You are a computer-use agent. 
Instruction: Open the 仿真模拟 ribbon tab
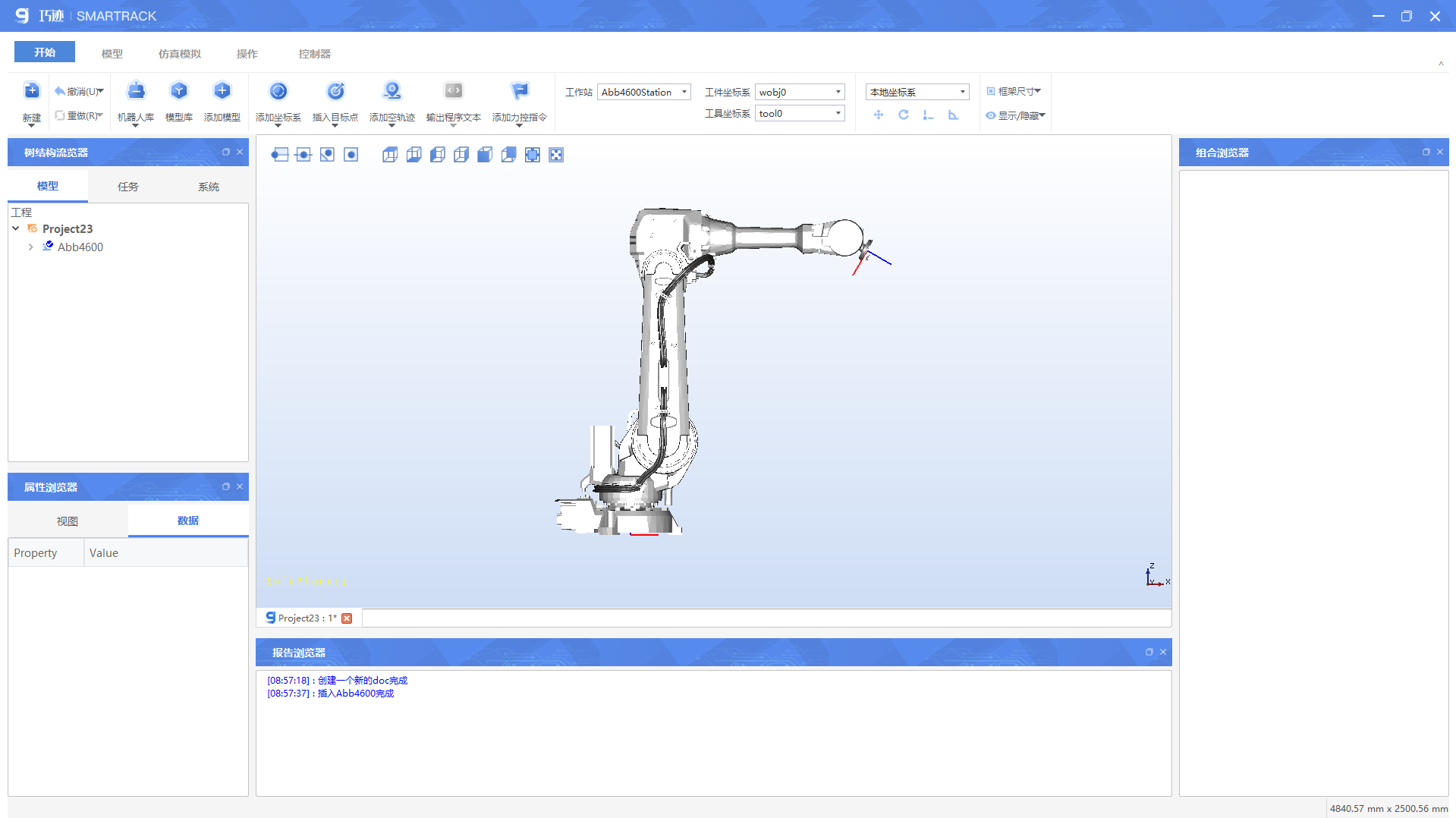coord(180,54)
